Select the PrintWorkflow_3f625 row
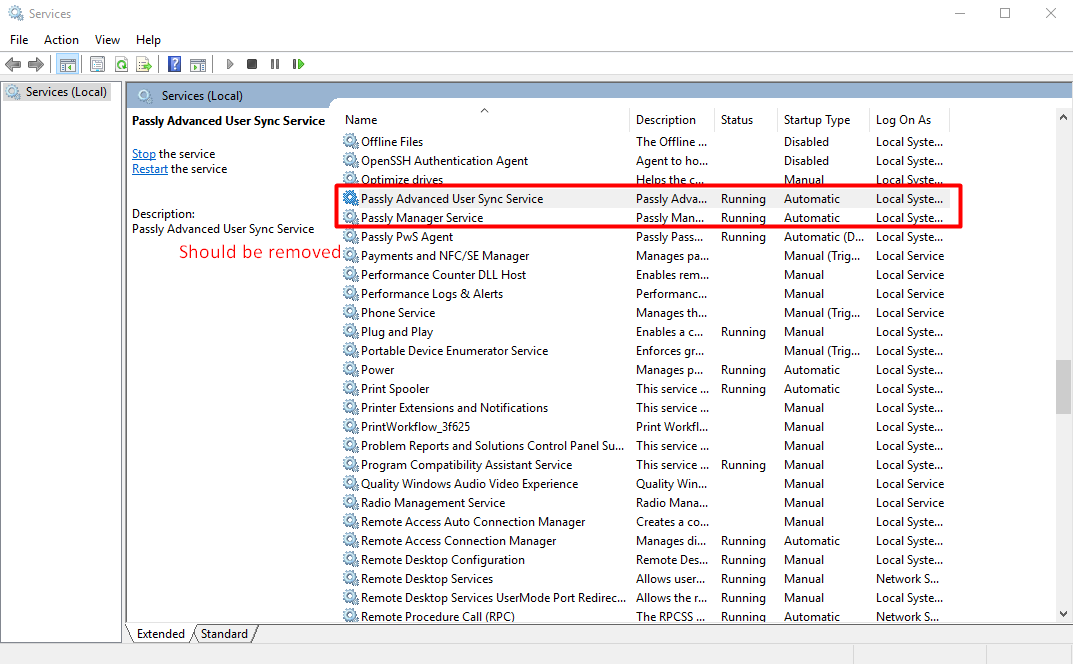Viewport: 1073px width, 664px height. point(645,426)
